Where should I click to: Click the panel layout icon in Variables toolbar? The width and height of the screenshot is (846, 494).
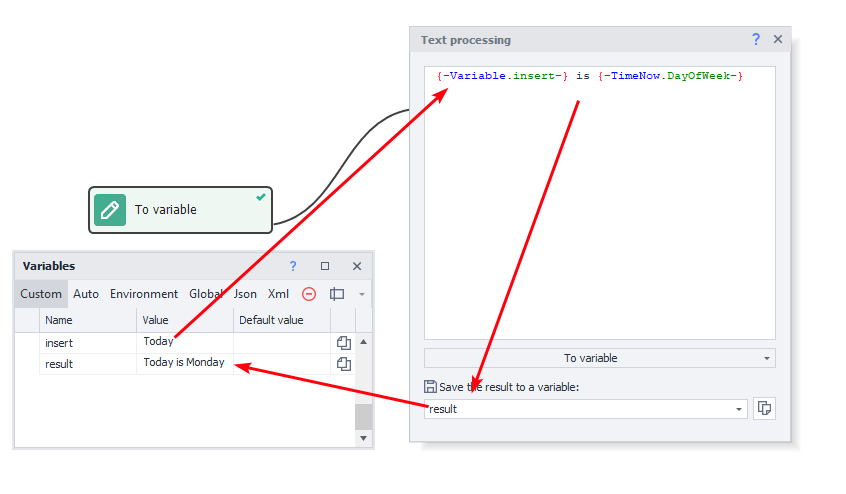[x=337, y=294]
